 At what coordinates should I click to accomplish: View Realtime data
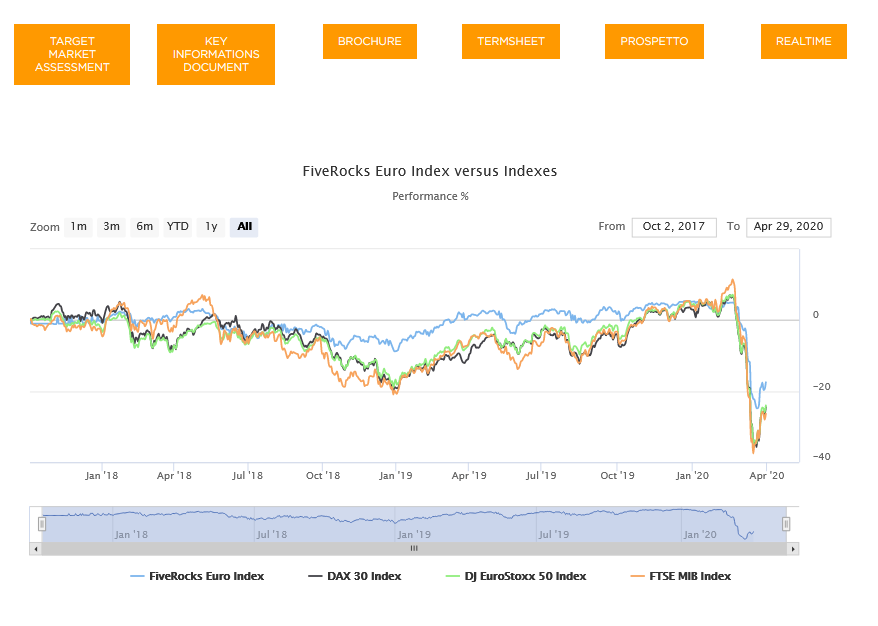[x=804, y=41]
